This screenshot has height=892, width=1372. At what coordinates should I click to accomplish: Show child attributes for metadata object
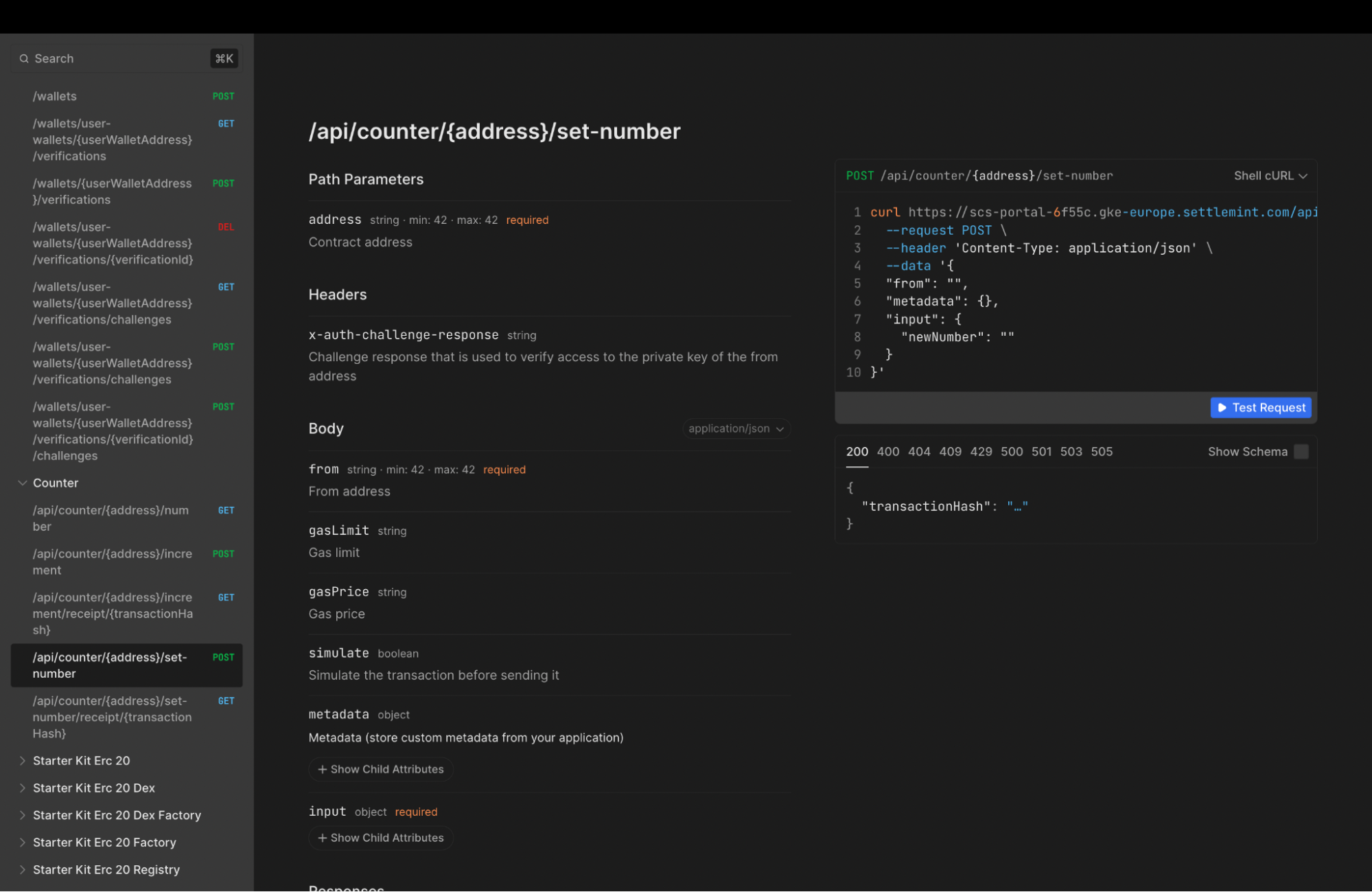[x=381, y=770]
